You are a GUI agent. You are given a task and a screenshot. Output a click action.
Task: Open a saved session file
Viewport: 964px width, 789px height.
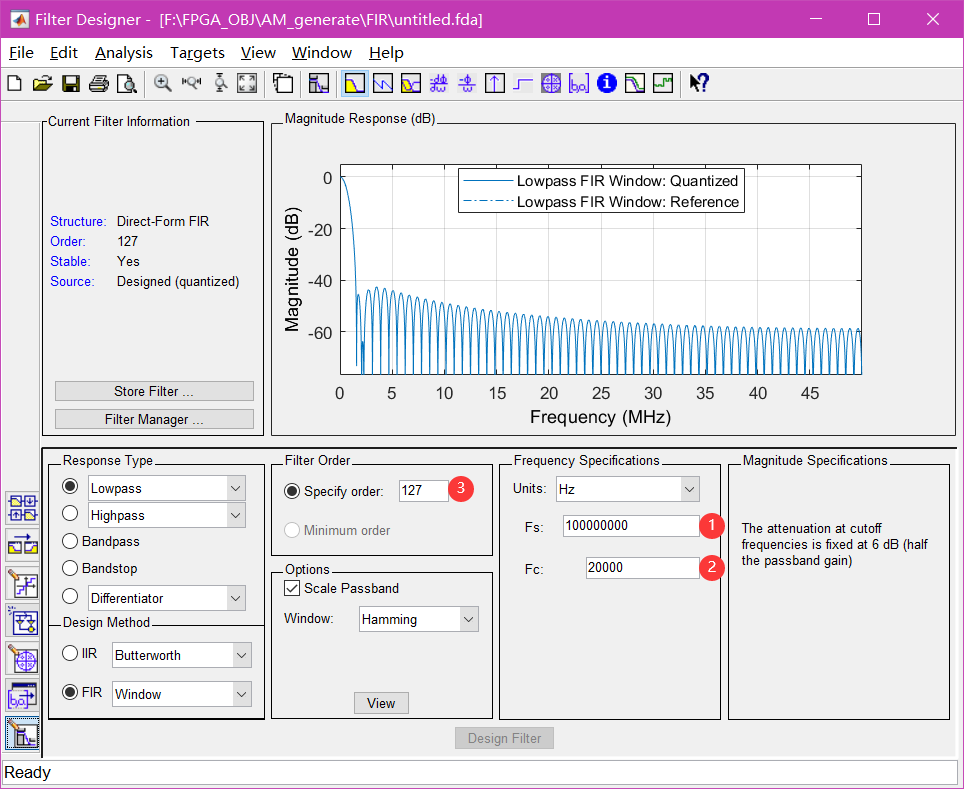(x=42, y=83)
